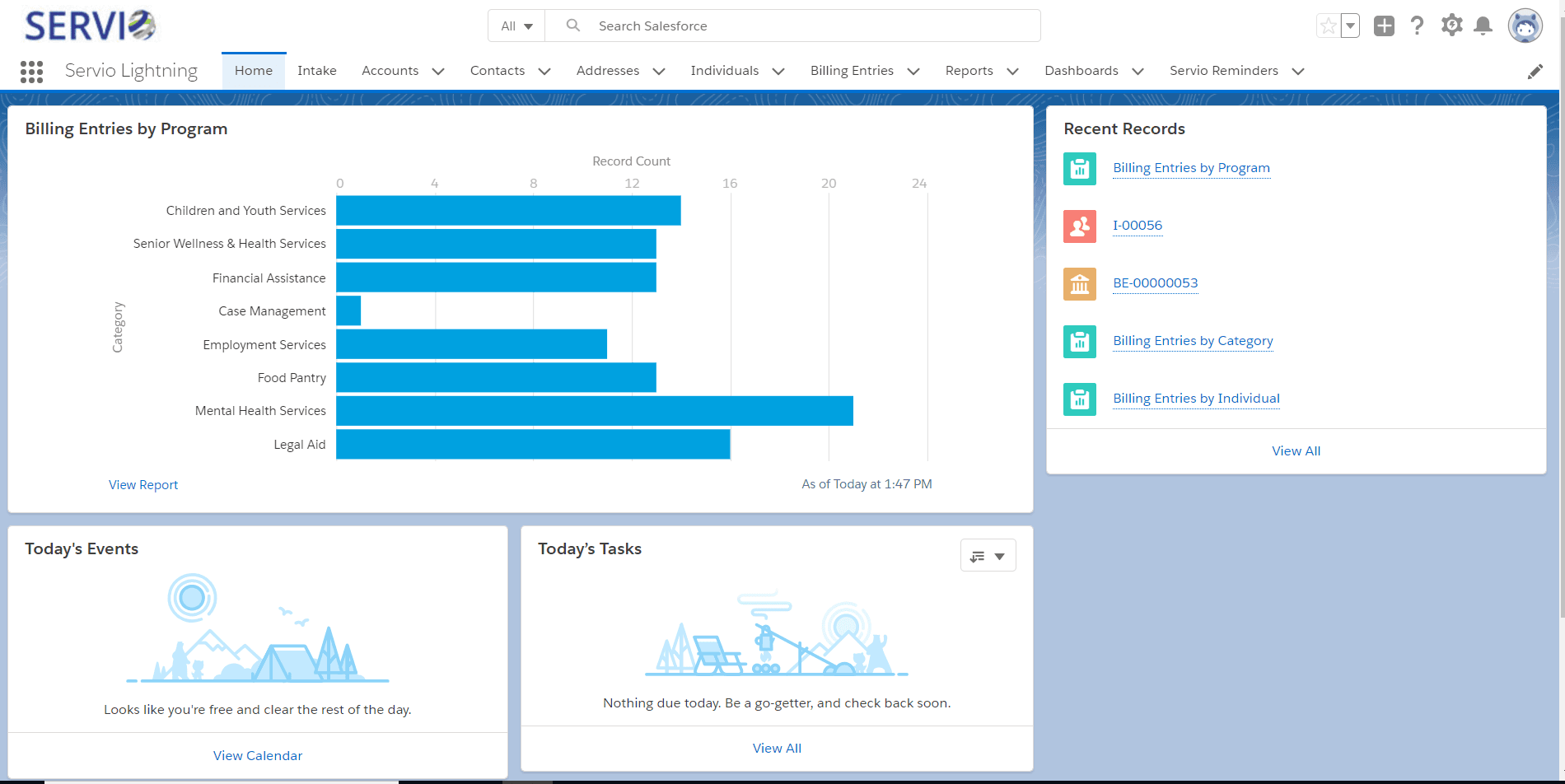This screenshot has width=1565, height=784.
Task: Open the Notifications bell icon
Action: (1483, 26)
